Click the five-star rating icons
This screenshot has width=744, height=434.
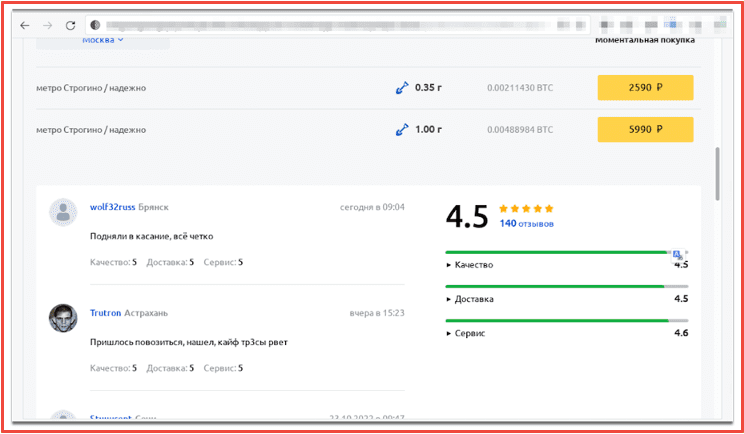pyautogui.click(x=526, y=209)
